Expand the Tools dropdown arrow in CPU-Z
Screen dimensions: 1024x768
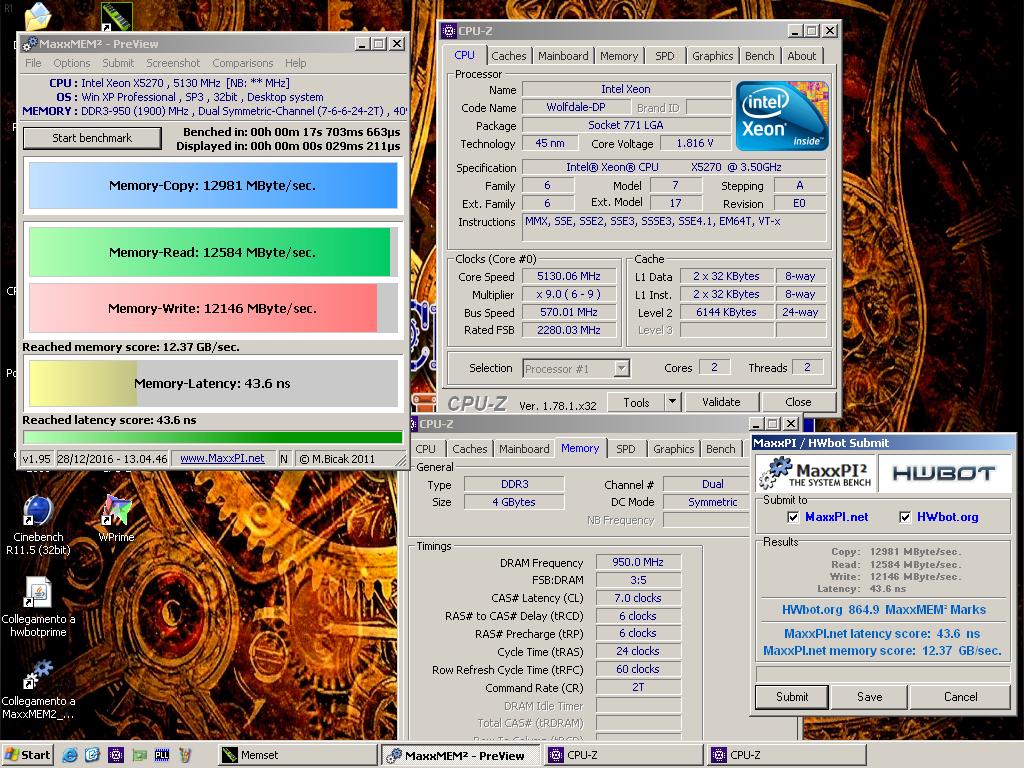(672, 402)
